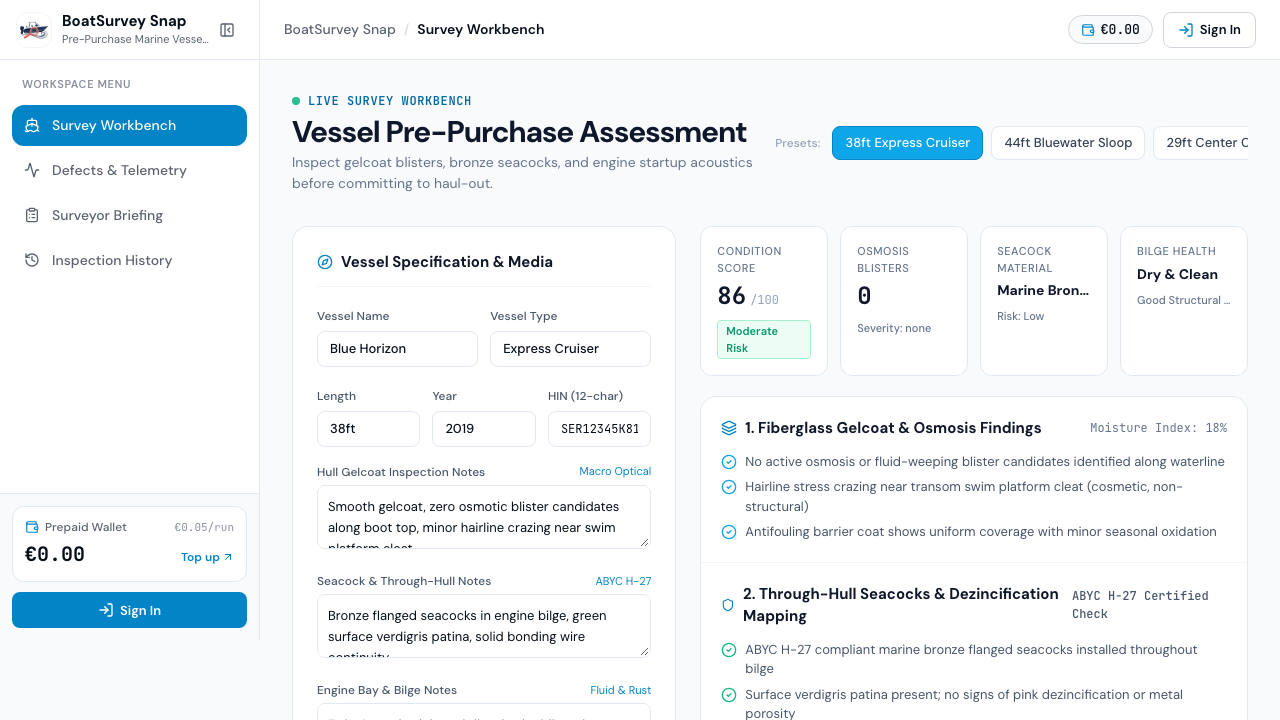This screenshot has height=720, width=1280.
Task: Click the Fluid & Rust label
Action: 620,690
